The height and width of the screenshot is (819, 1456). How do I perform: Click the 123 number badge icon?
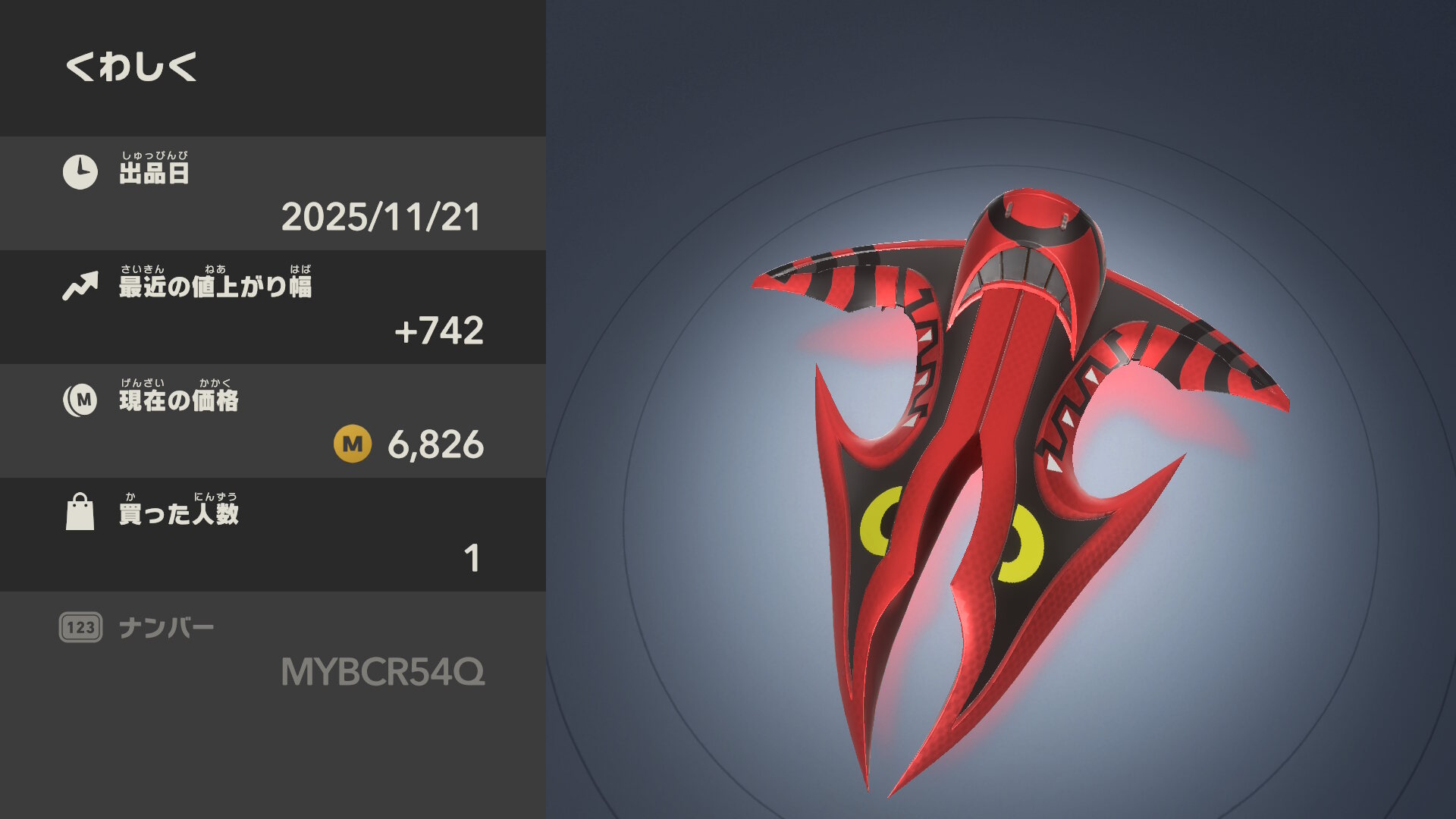pos(80,627)
